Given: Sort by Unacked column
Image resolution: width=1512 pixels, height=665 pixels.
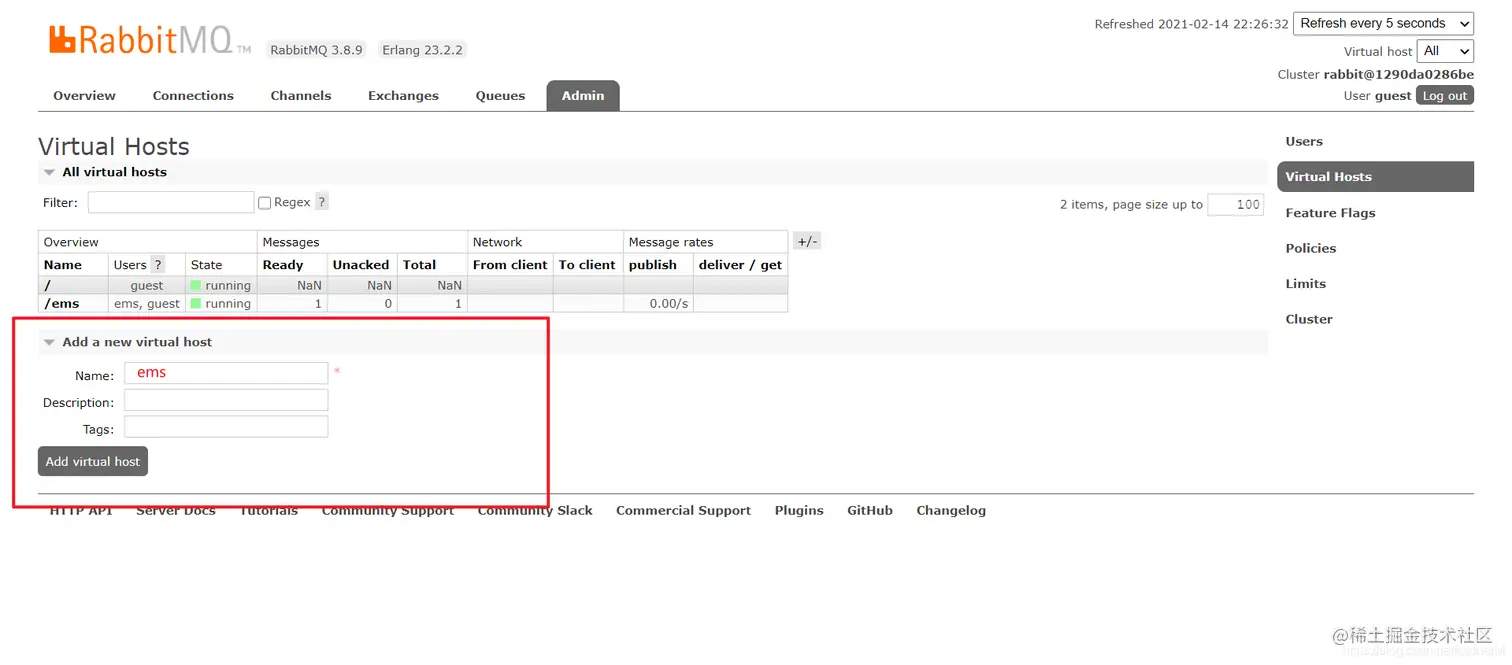Looking at the screenshot, I should [x=361, y=265].
